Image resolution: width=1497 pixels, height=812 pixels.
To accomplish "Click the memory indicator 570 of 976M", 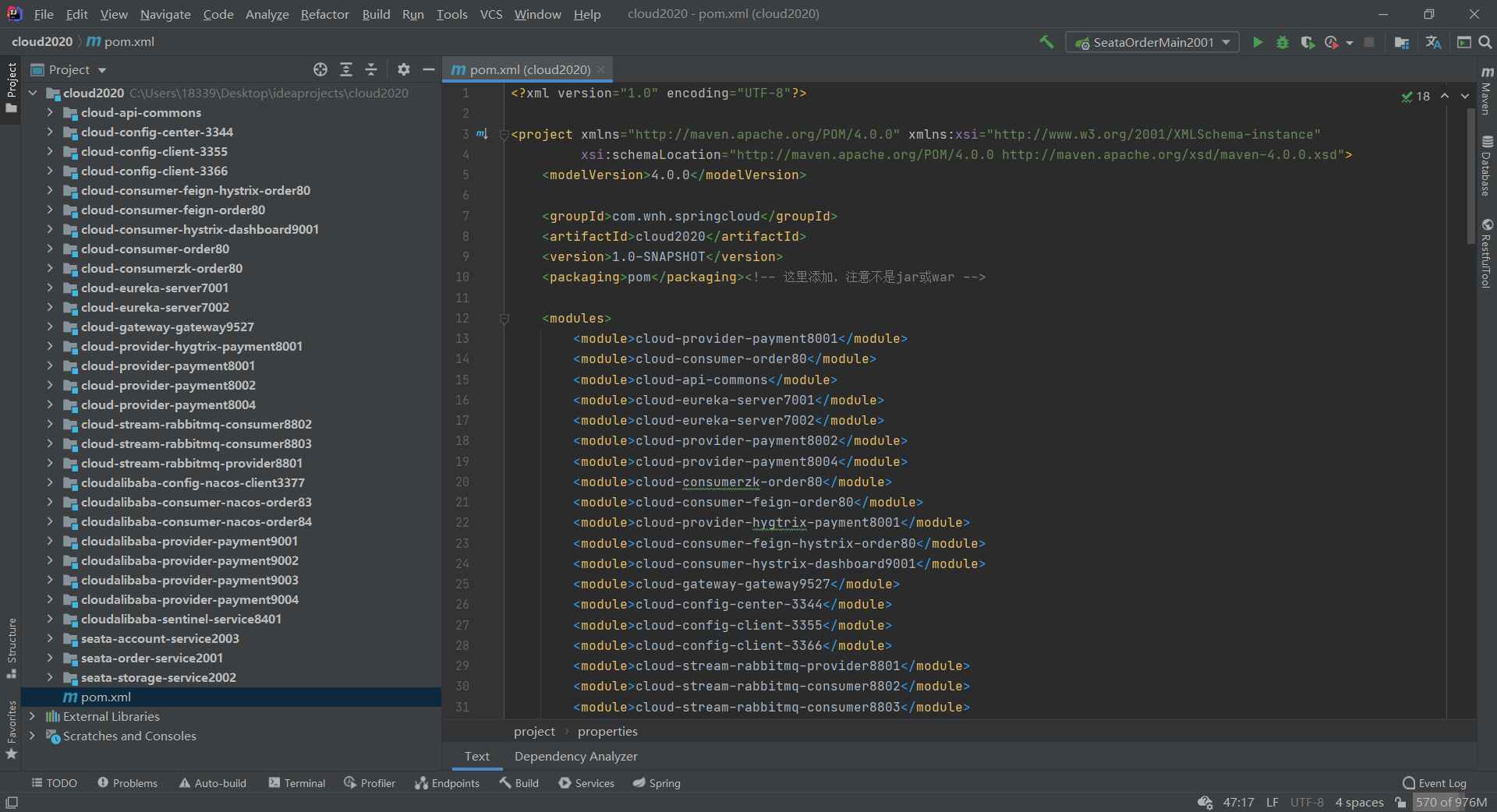I will click(x=1451, y=802).
